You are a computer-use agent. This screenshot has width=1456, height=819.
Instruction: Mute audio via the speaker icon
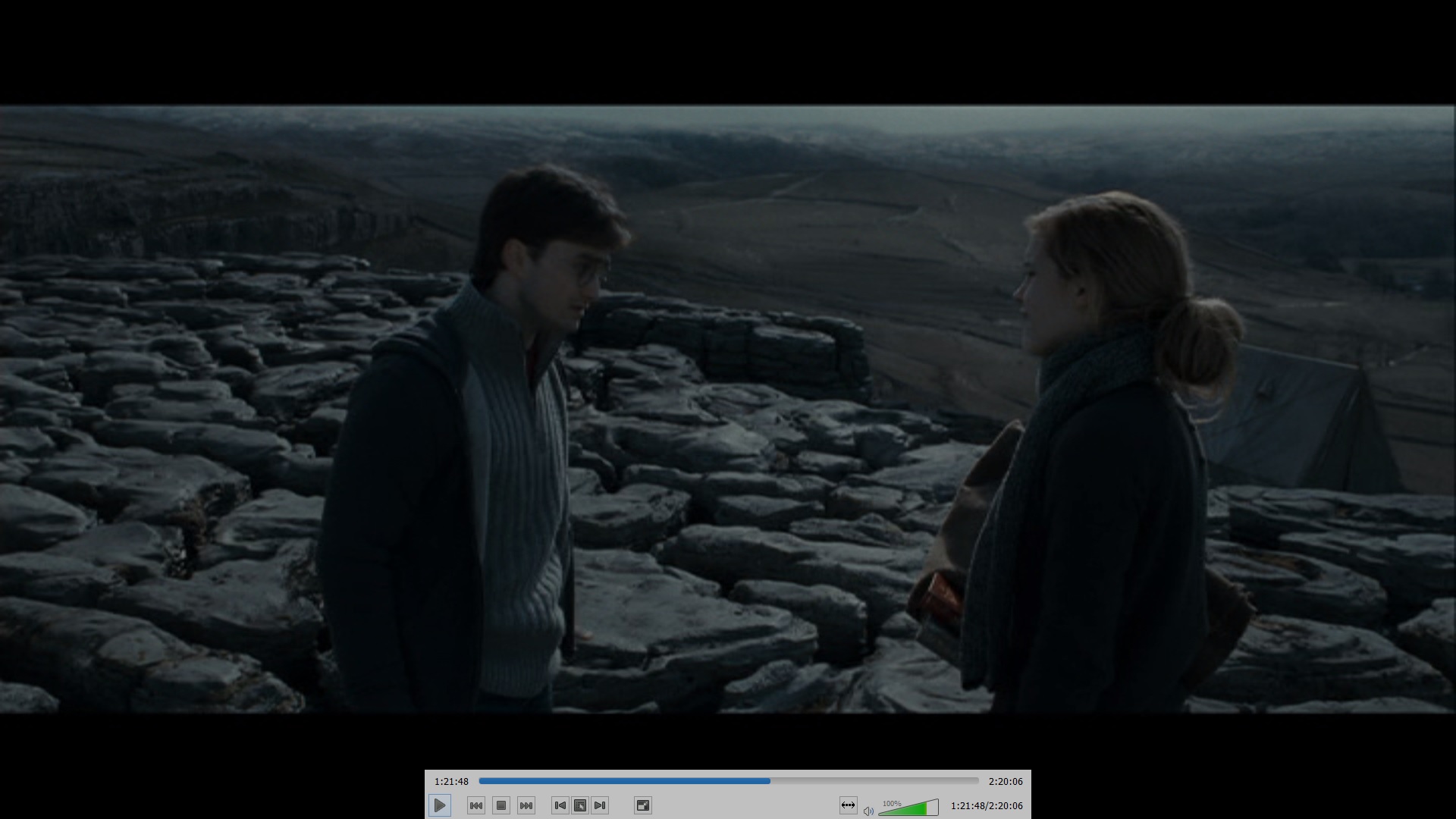tap(868, 811)
